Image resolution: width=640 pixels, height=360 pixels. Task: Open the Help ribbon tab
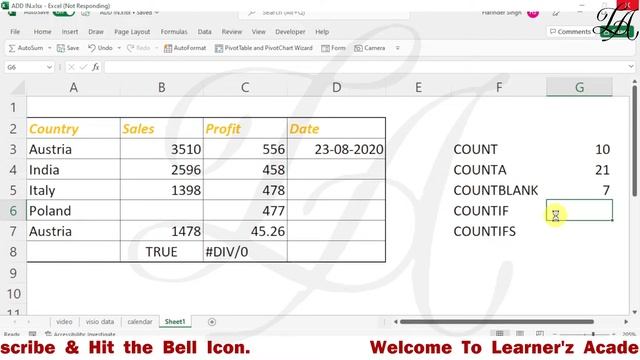[x=322, y=31]
